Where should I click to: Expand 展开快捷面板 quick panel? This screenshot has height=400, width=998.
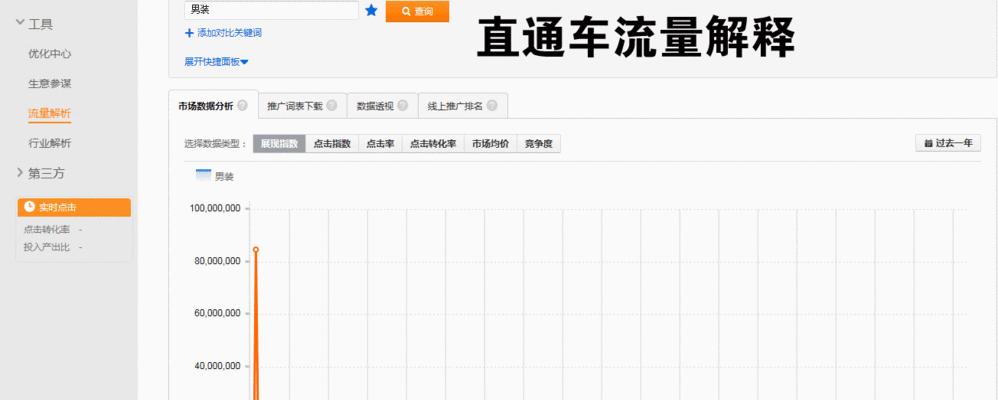(x=216, y=62)
